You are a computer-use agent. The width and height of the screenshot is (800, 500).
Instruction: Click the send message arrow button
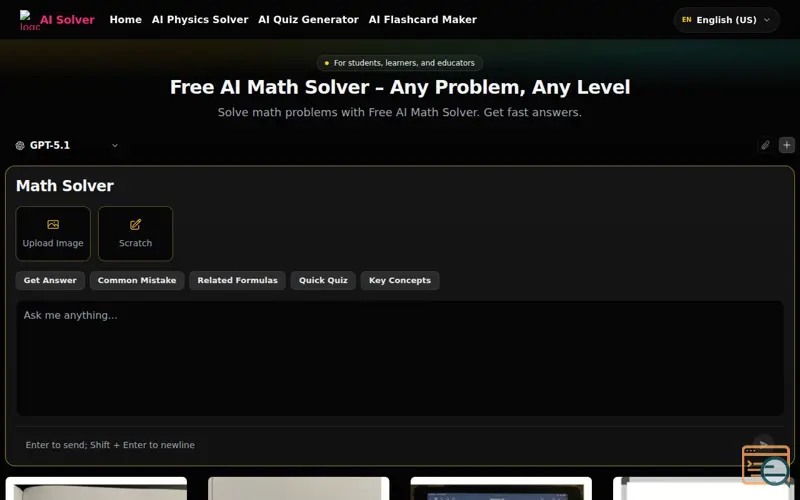point(763,444)
